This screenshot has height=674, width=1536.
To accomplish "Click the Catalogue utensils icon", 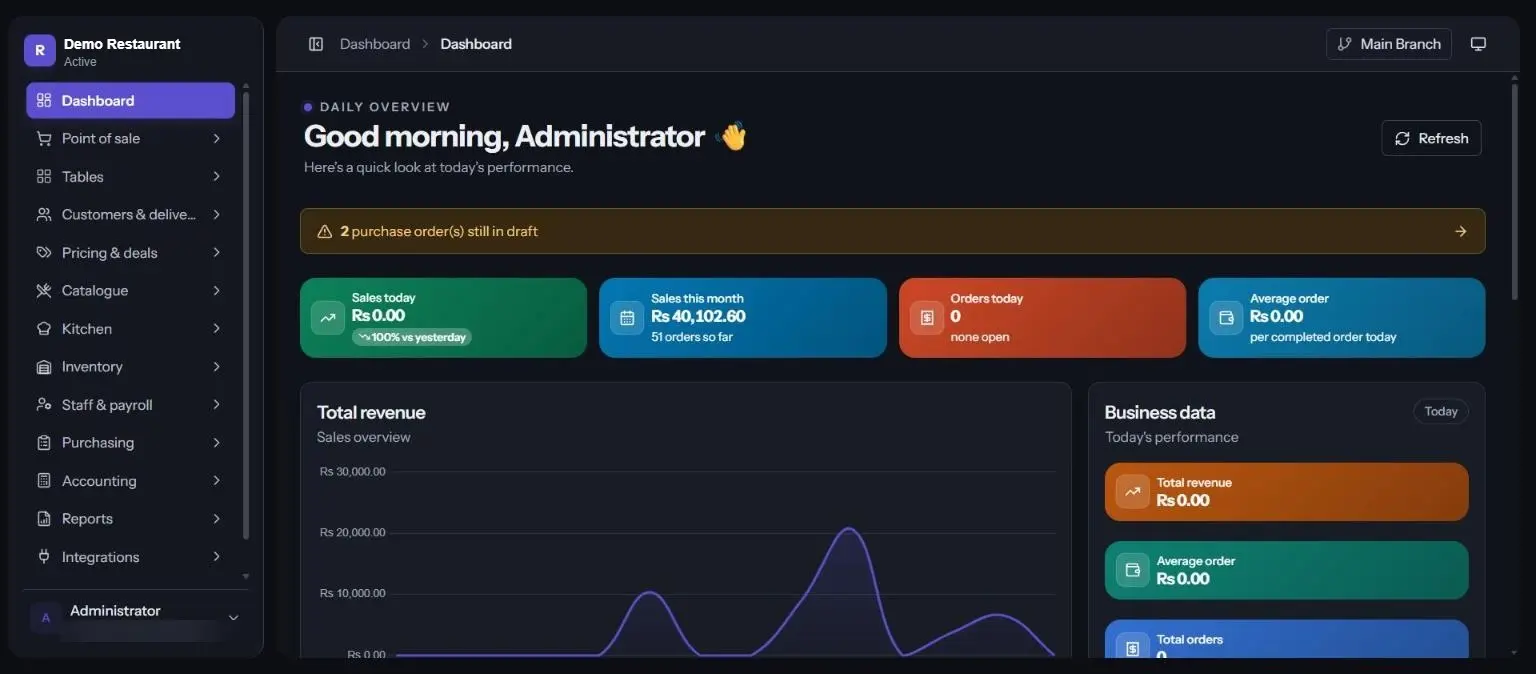I will point(44,291).
